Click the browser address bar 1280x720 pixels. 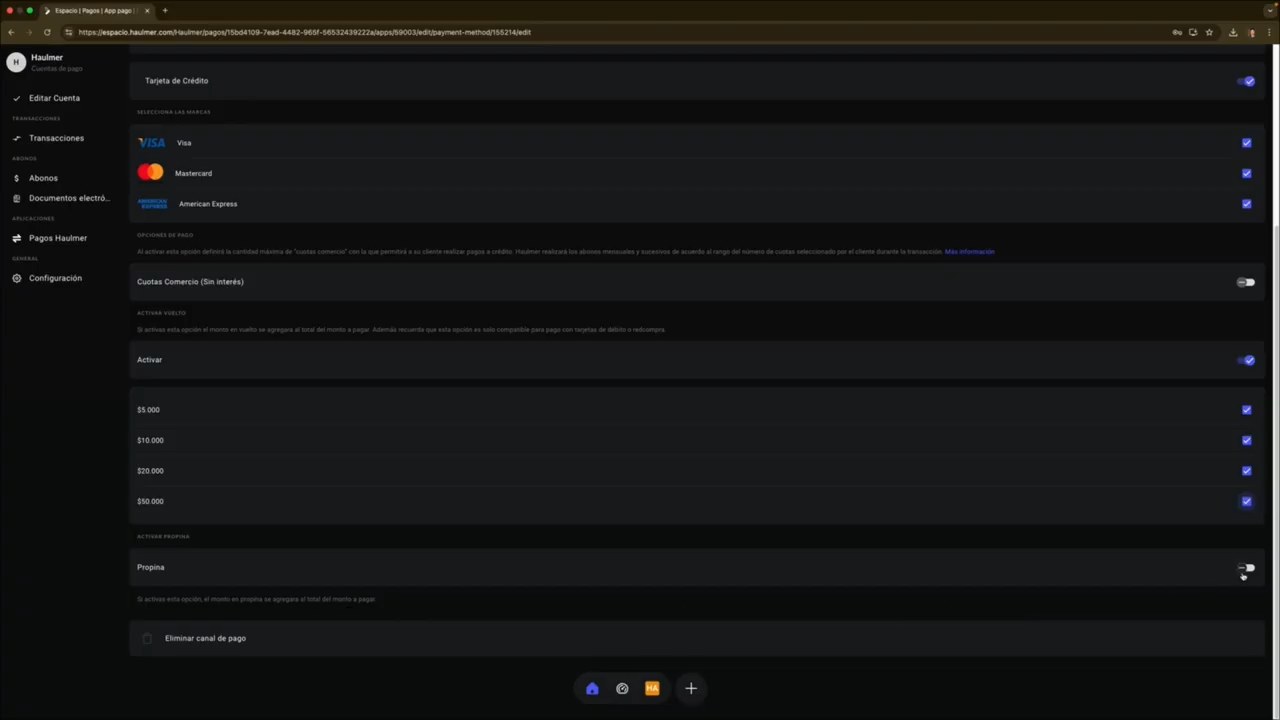(620, 32)
